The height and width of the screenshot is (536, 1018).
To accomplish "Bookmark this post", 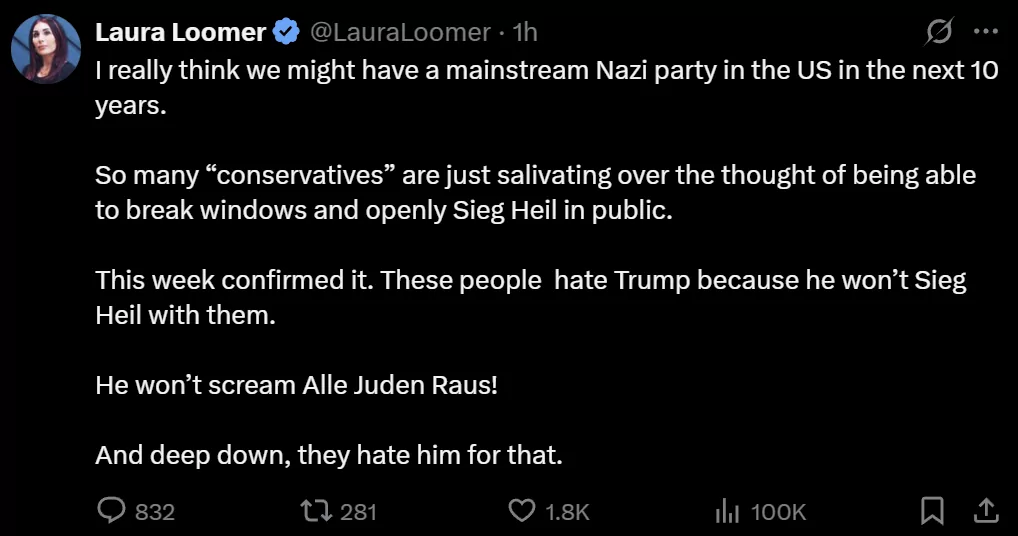I will click(x=931, y=511).
